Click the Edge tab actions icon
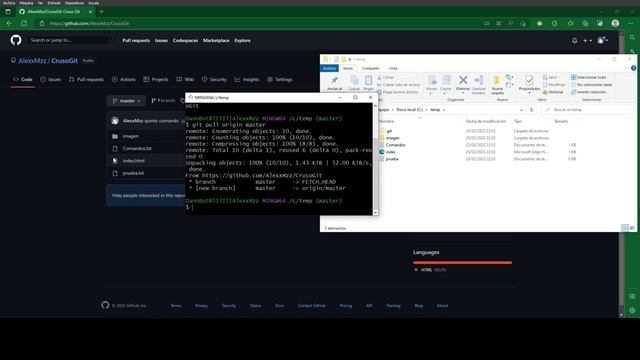Viewport: 640px width, 360px height. pos(8,11)
